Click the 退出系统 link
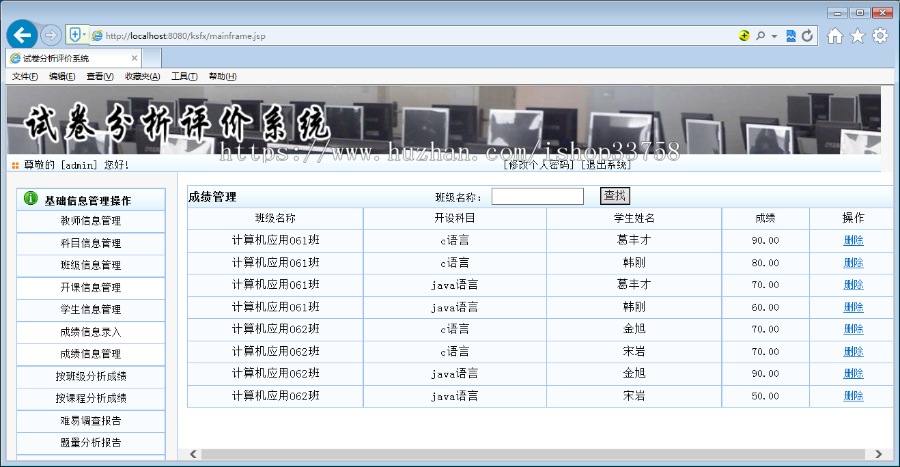The image size is (900, 467). tap(606, 165)
